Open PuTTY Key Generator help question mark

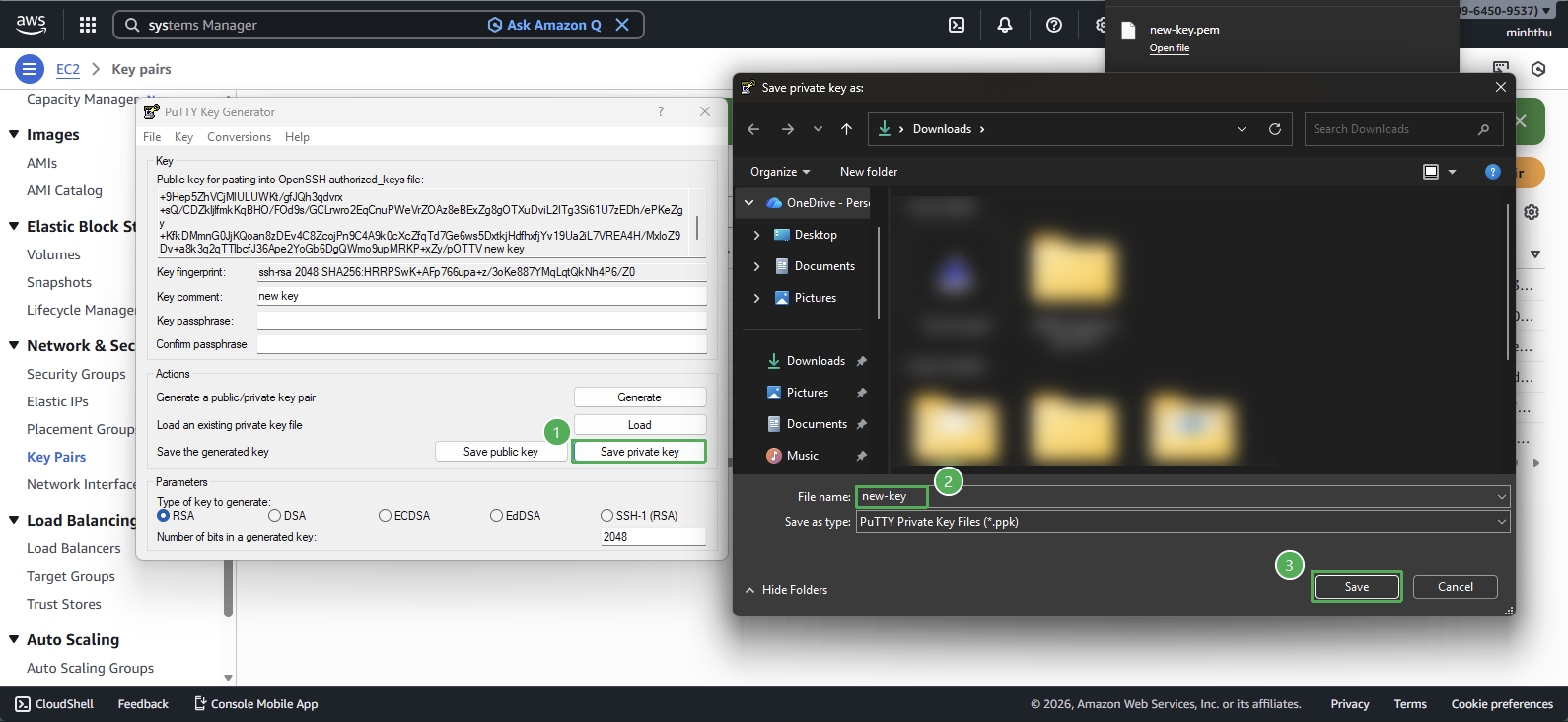click(x=661, y=111)
